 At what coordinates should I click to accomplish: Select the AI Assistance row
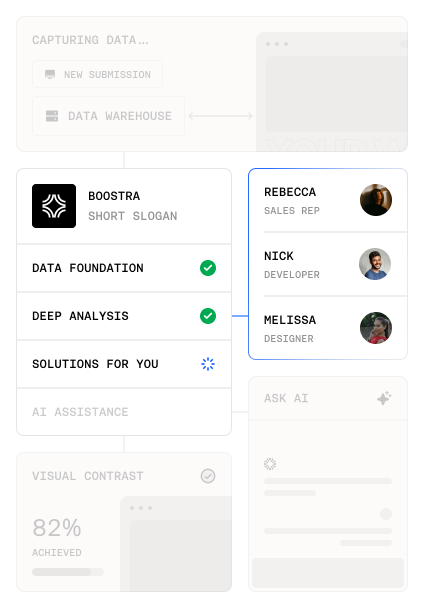click(124, 412)
